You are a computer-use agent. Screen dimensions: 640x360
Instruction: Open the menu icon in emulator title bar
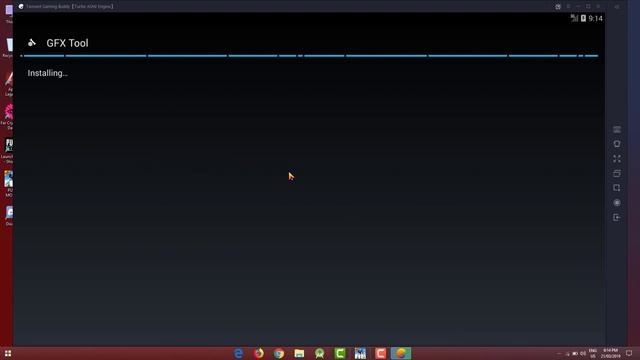click(568, 7)
